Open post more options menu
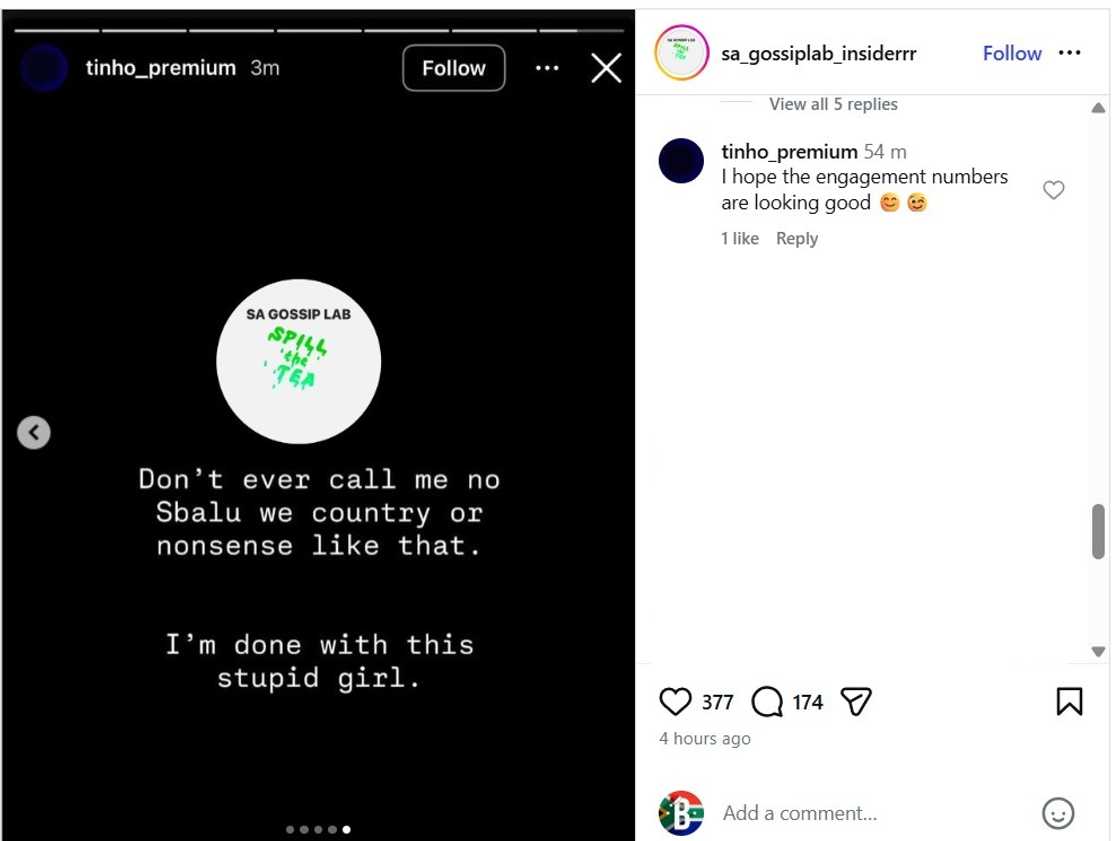1120x841 pixels. [x=1069, y=53]
